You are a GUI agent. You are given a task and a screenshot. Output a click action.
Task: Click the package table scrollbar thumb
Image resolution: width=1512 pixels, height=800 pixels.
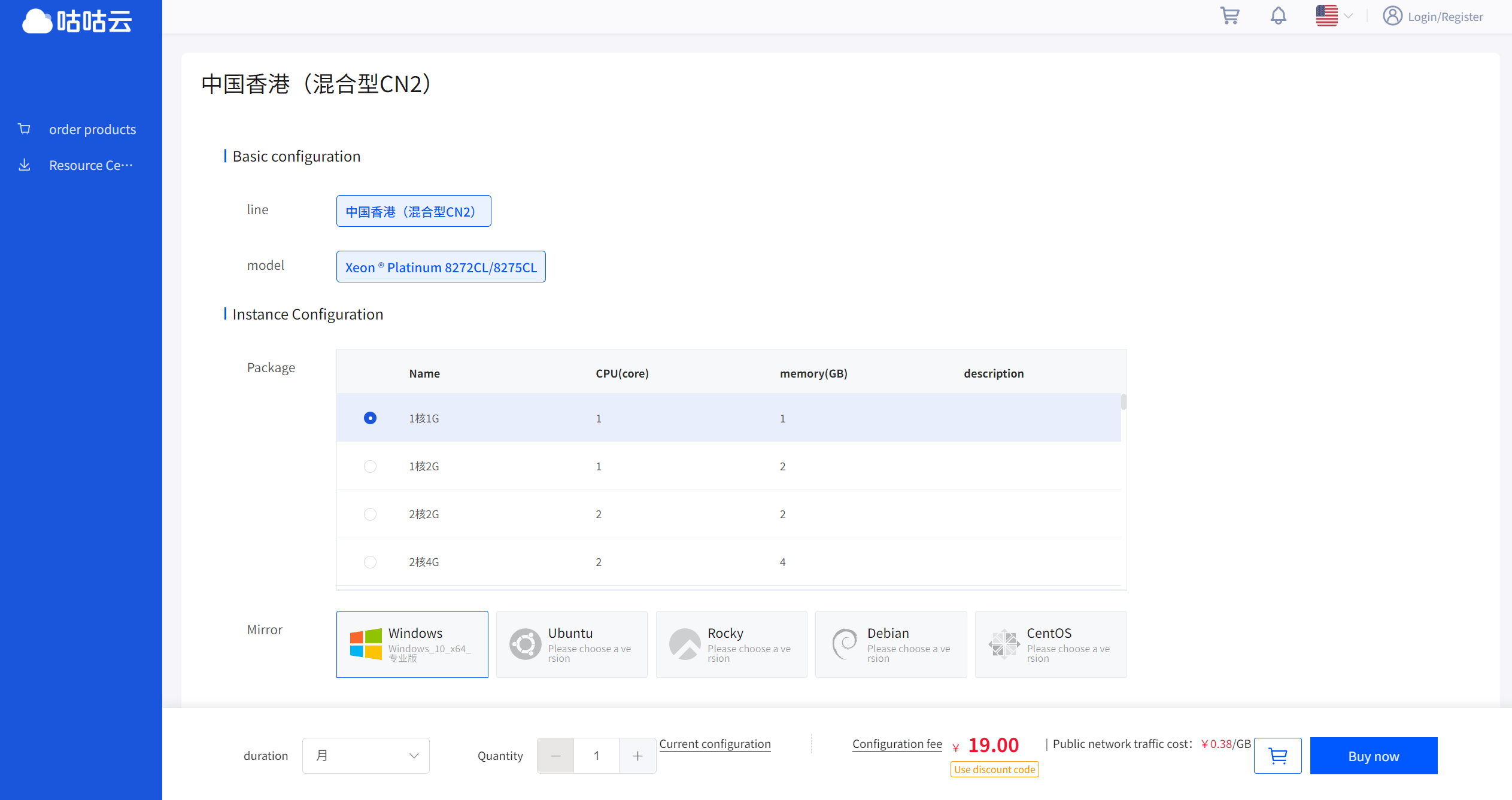coord(1124,401)
